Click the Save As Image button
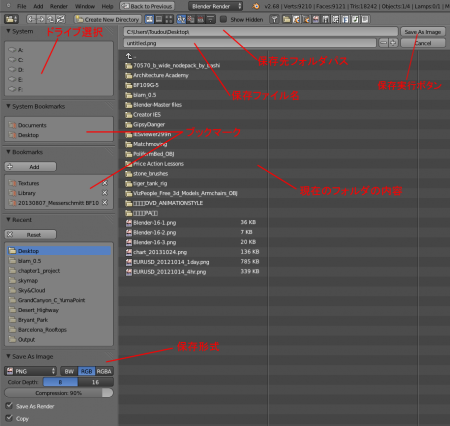Image resolution: width=450 pixels, height=426 pixels. coord(423,32)
